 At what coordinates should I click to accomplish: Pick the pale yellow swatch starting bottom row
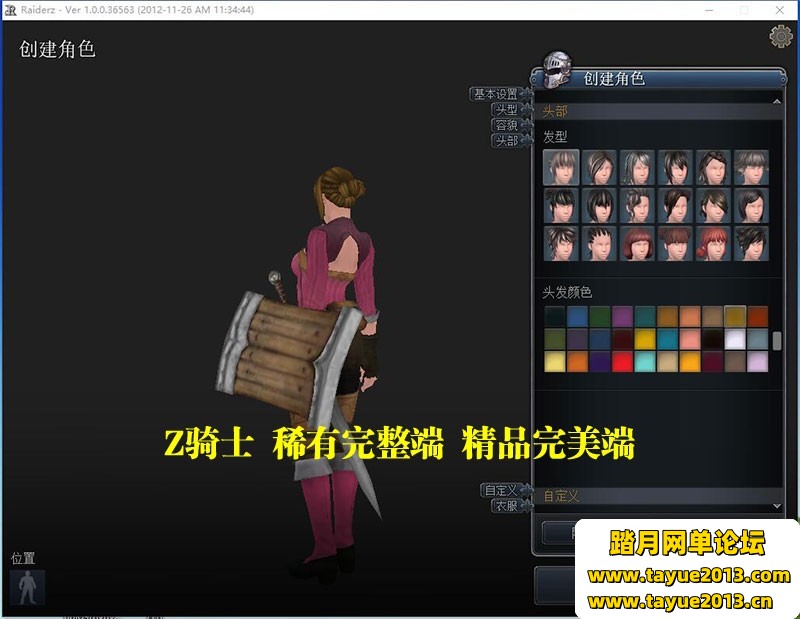click(x=555, y=361)
